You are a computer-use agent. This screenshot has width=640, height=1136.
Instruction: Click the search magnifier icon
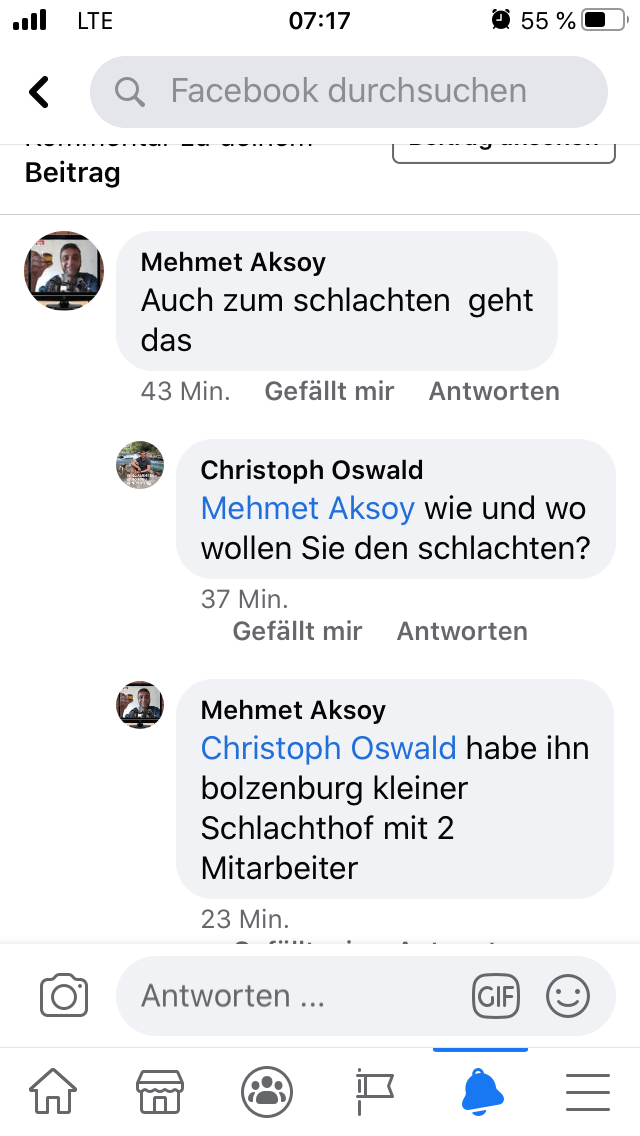[130, 92]
